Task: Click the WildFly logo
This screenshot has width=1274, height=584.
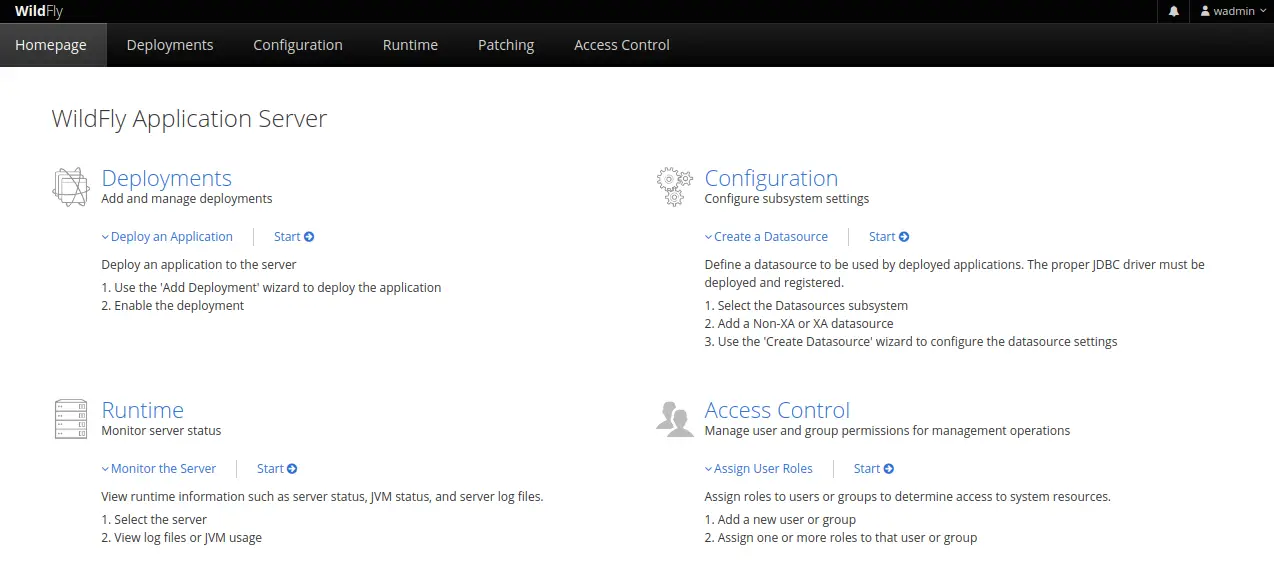Action: point(39,11)
